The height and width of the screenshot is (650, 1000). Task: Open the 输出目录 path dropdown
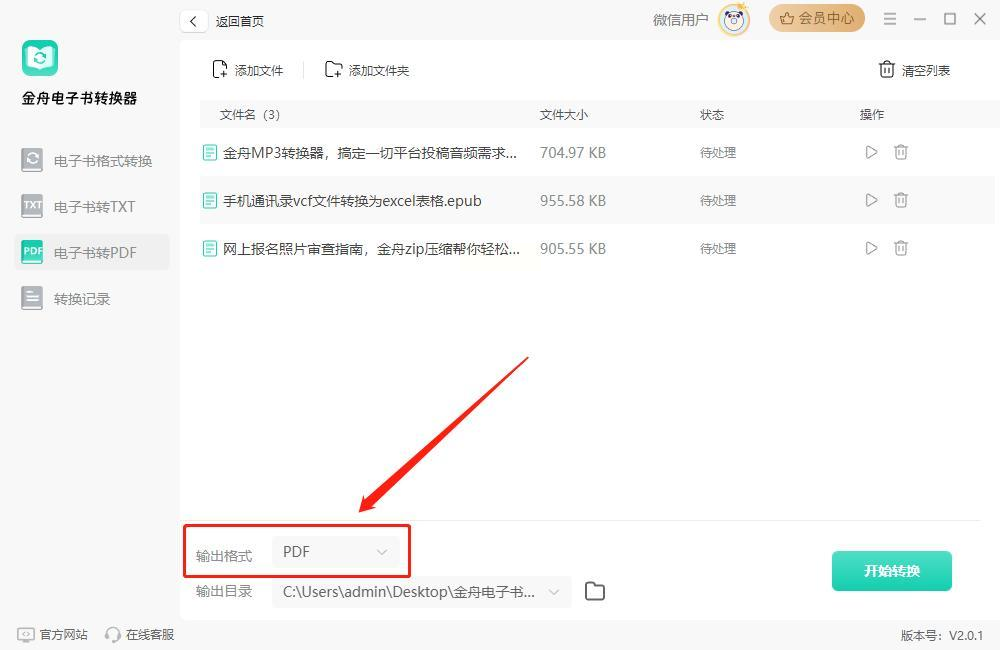click(x=422, y=592)
